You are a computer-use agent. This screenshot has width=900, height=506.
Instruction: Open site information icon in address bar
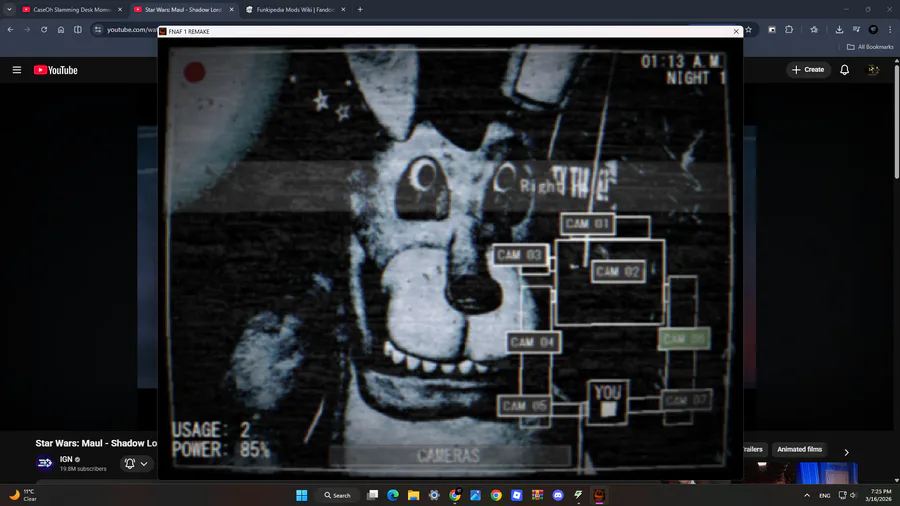98,29
